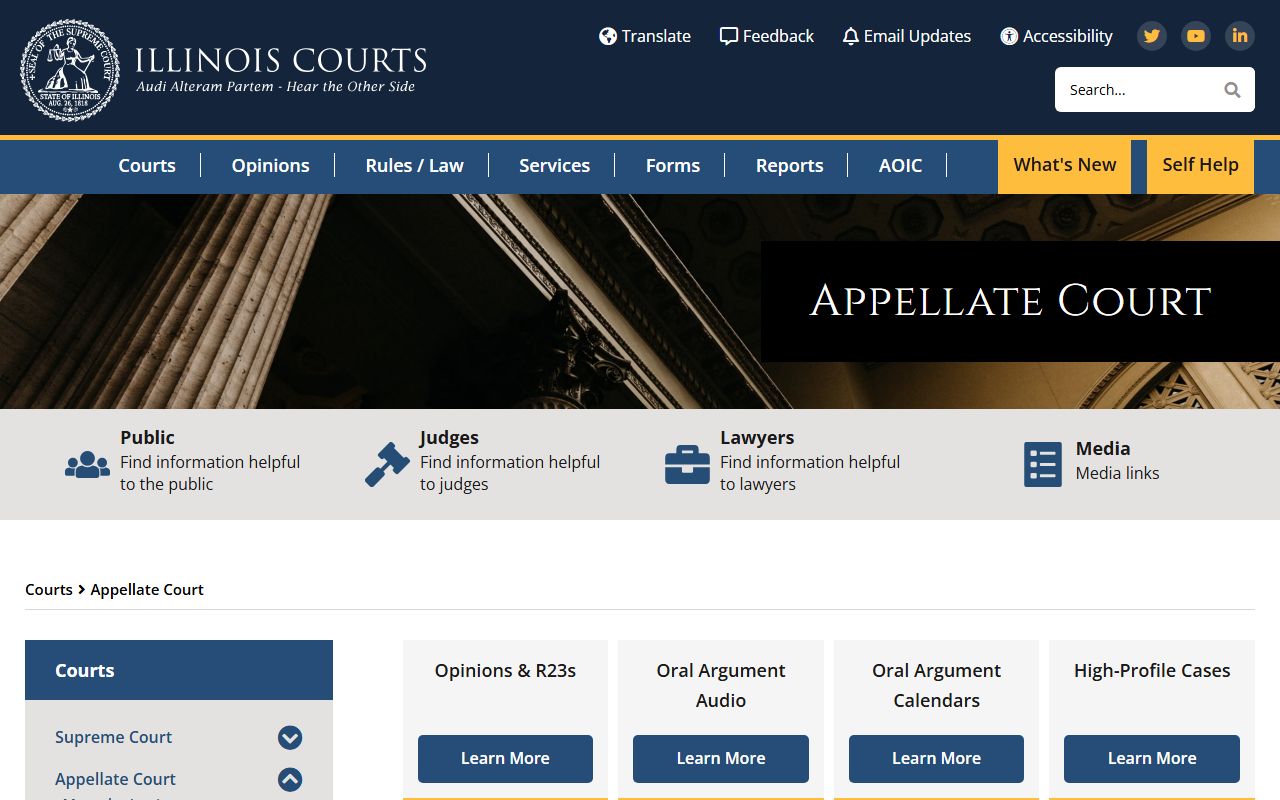Click the Self Help button
This screenshot has width=1280, height=800.
pyautogui.click(x=1201, y=166)
